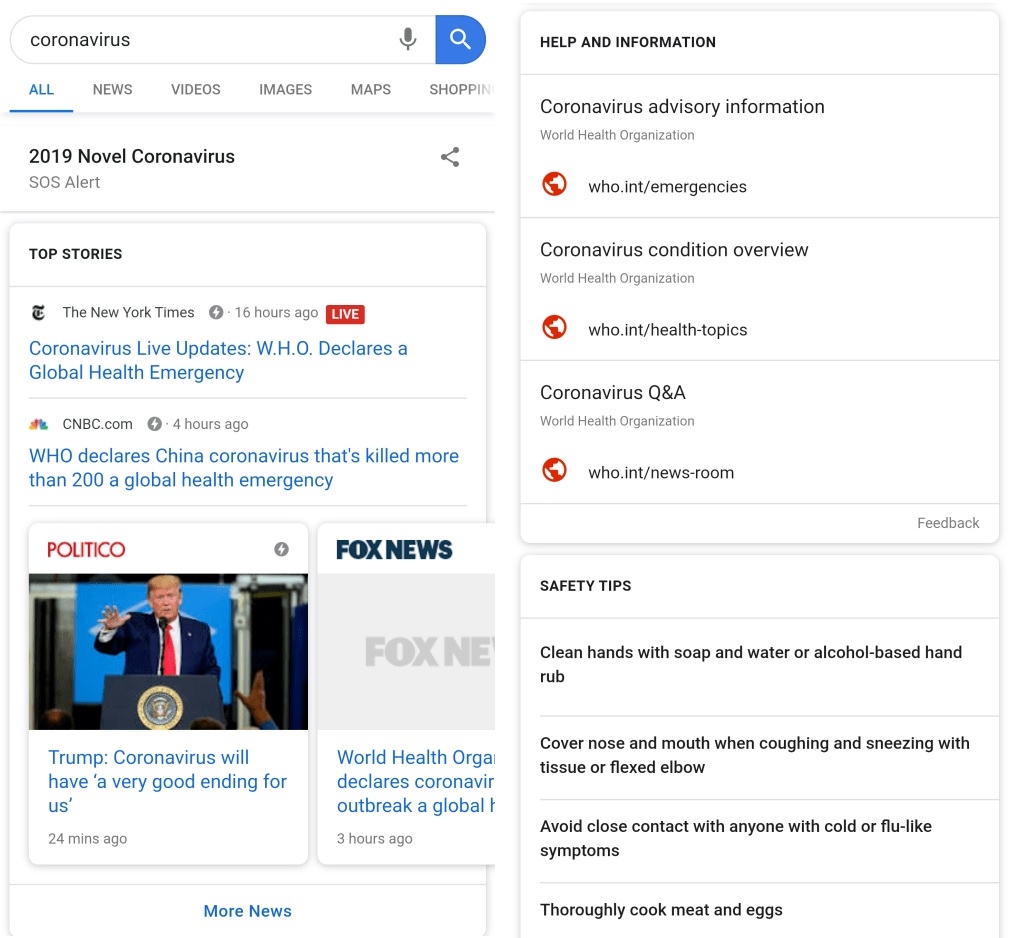The width and height of the screenshot is (1021, 938).
Task: Click the Fox News logo header
Action: (394, 550)
